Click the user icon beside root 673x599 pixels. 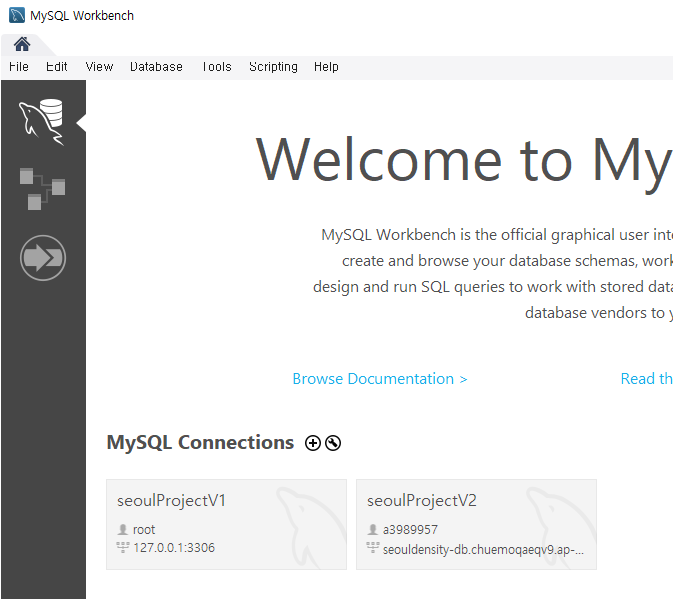(x=123, y=529)
